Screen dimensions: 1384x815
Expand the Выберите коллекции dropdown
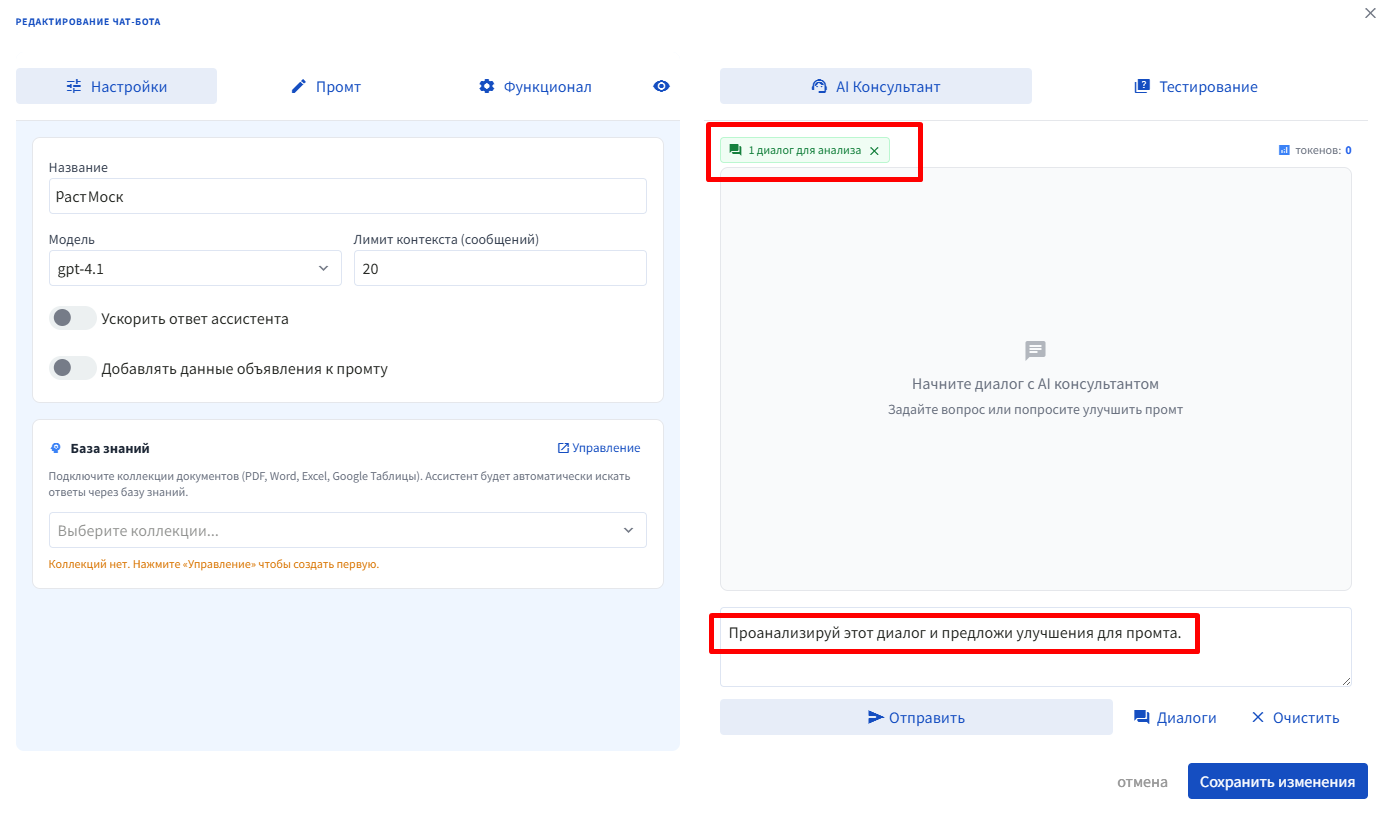348,530
